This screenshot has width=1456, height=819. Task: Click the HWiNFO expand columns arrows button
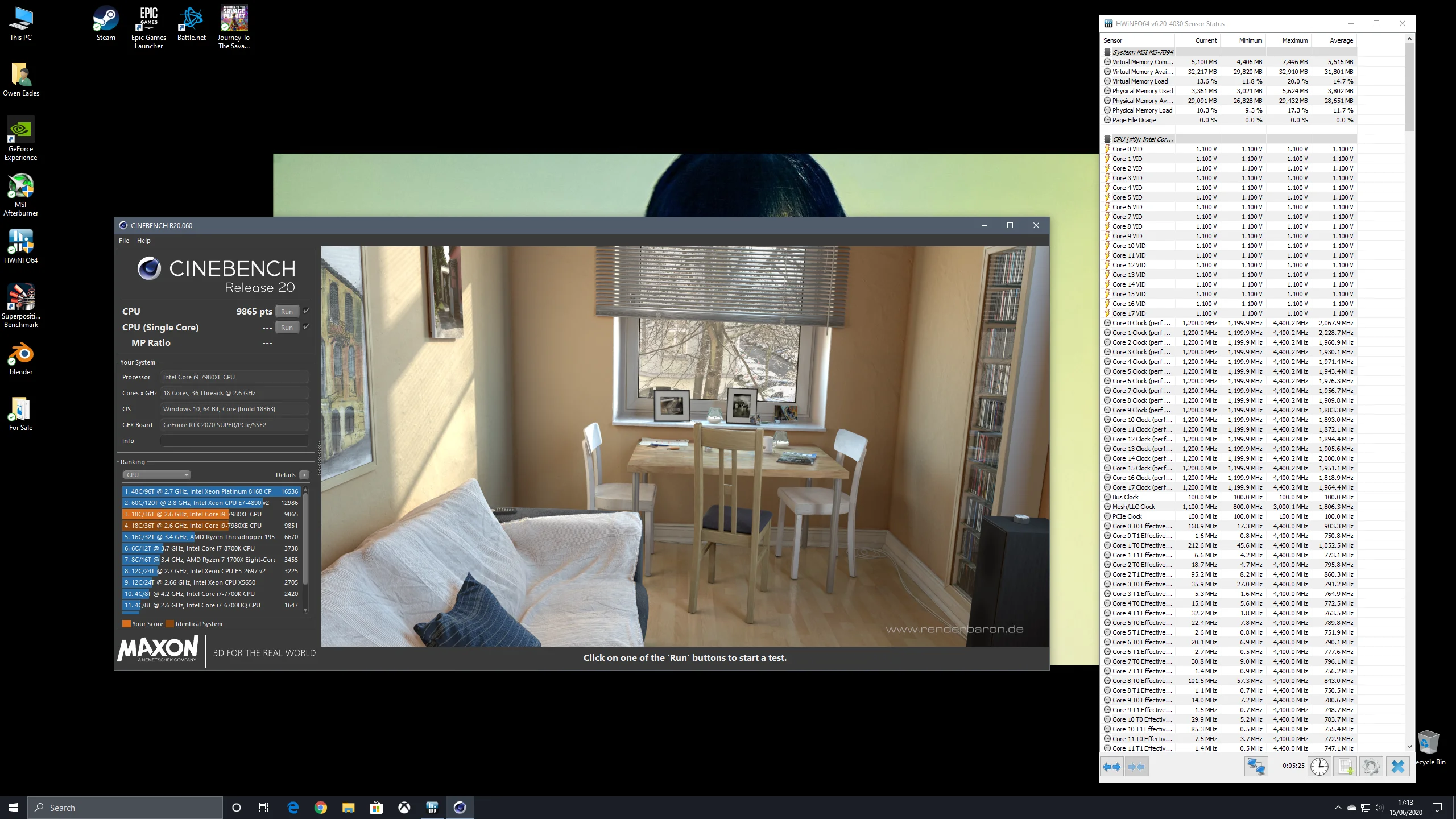1112,766
